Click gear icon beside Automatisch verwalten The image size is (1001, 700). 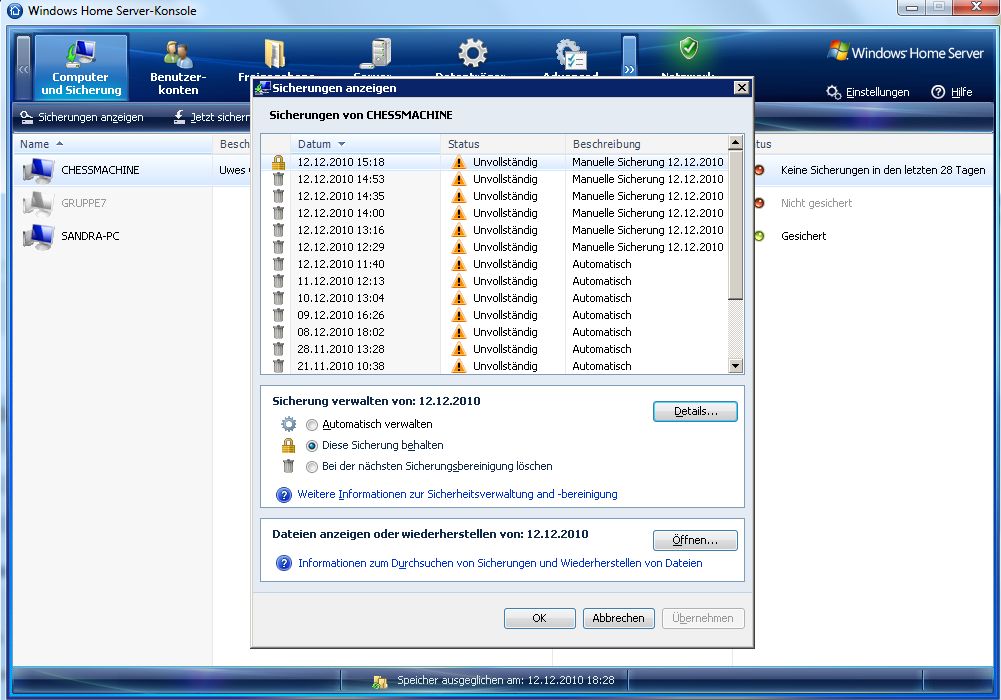click(x=289, y=424)
